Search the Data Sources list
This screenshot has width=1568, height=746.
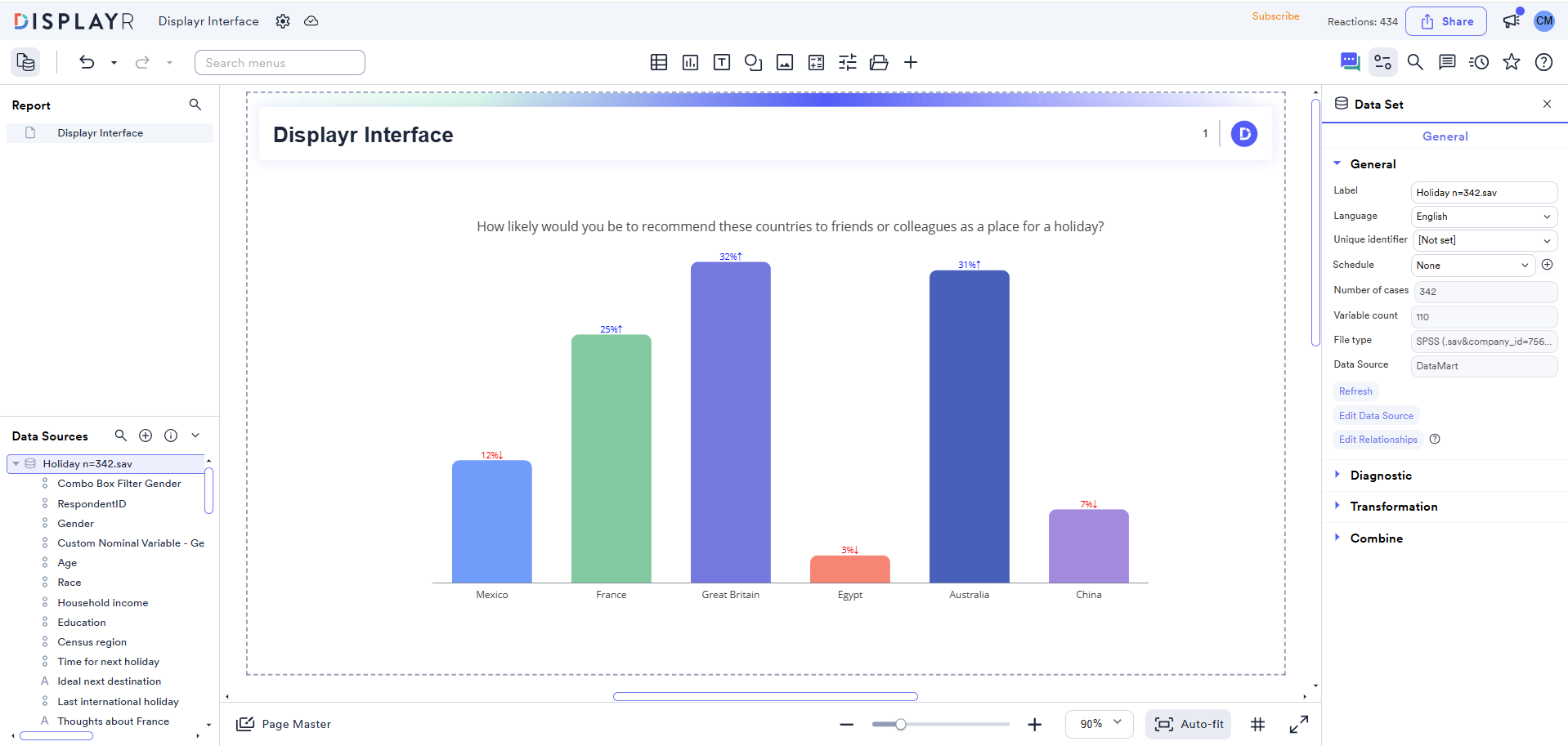pos(121,436)
